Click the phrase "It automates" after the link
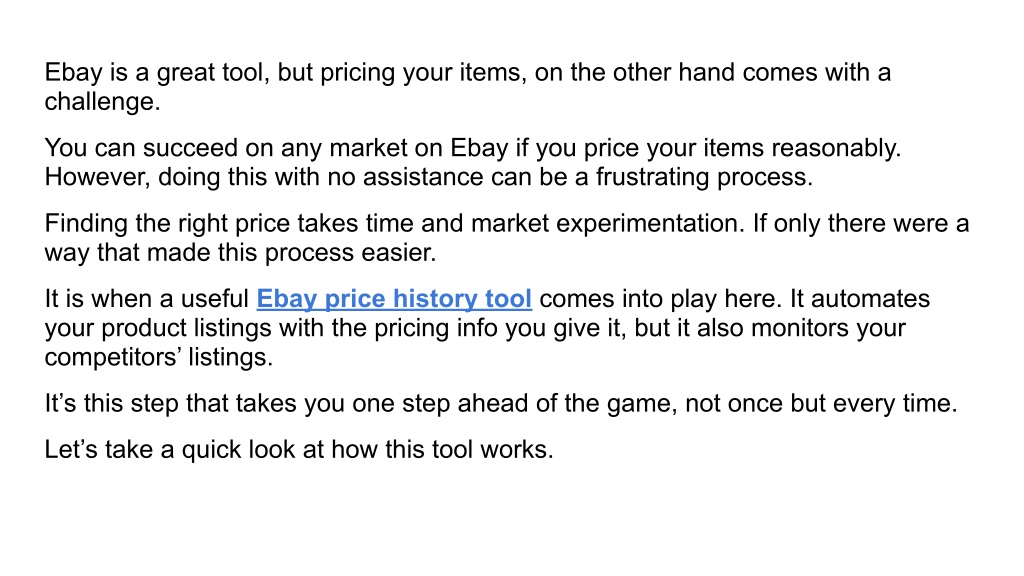 pyautogui.click(x=860, y=299)
